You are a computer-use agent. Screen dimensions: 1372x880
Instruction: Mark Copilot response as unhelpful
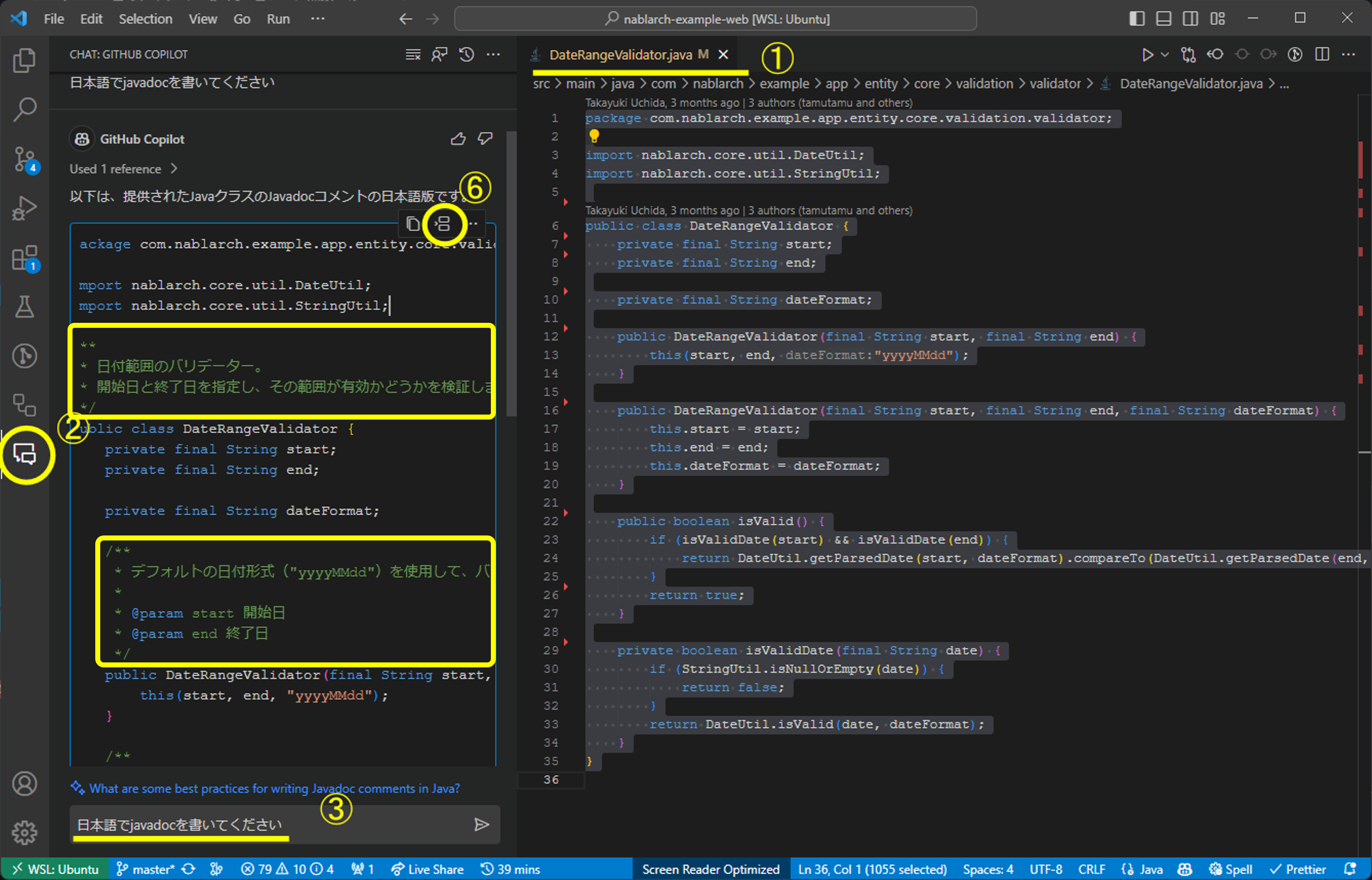(x=485, y=139)
